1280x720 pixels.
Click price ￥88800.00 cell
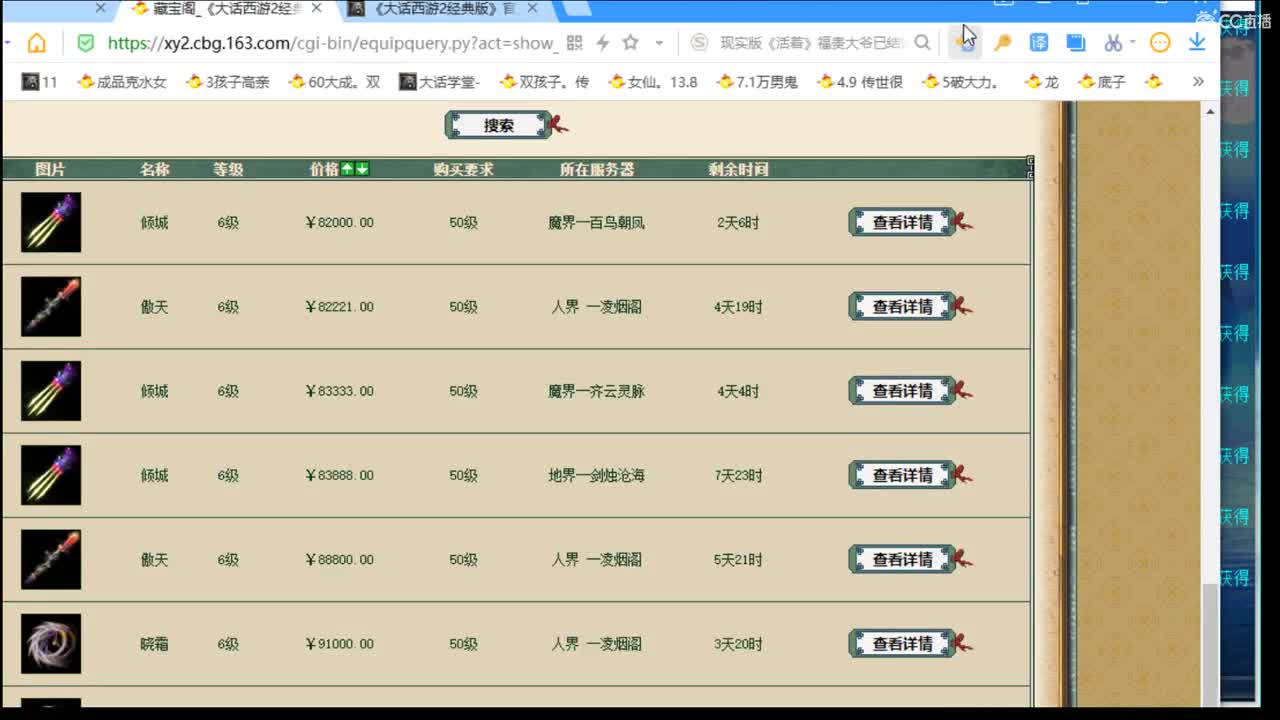[x=339, y=559]
